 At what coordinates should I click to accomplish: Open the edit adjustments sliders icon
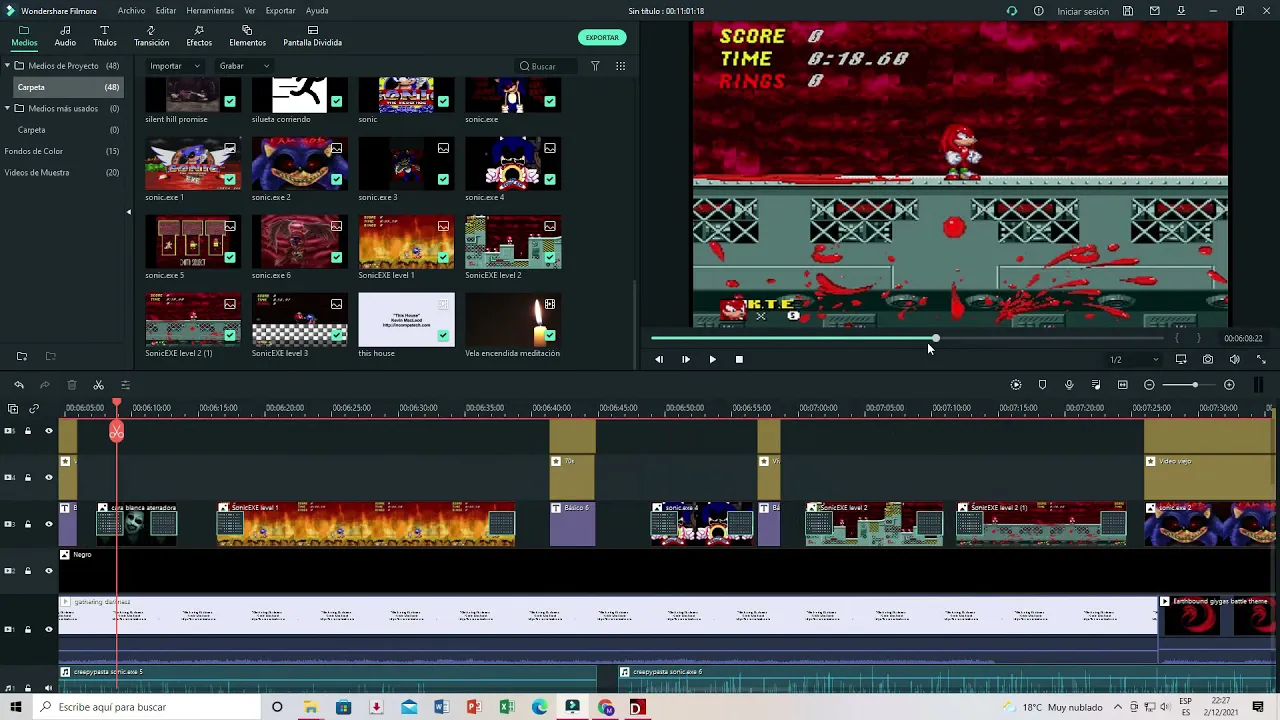(125, 385)
